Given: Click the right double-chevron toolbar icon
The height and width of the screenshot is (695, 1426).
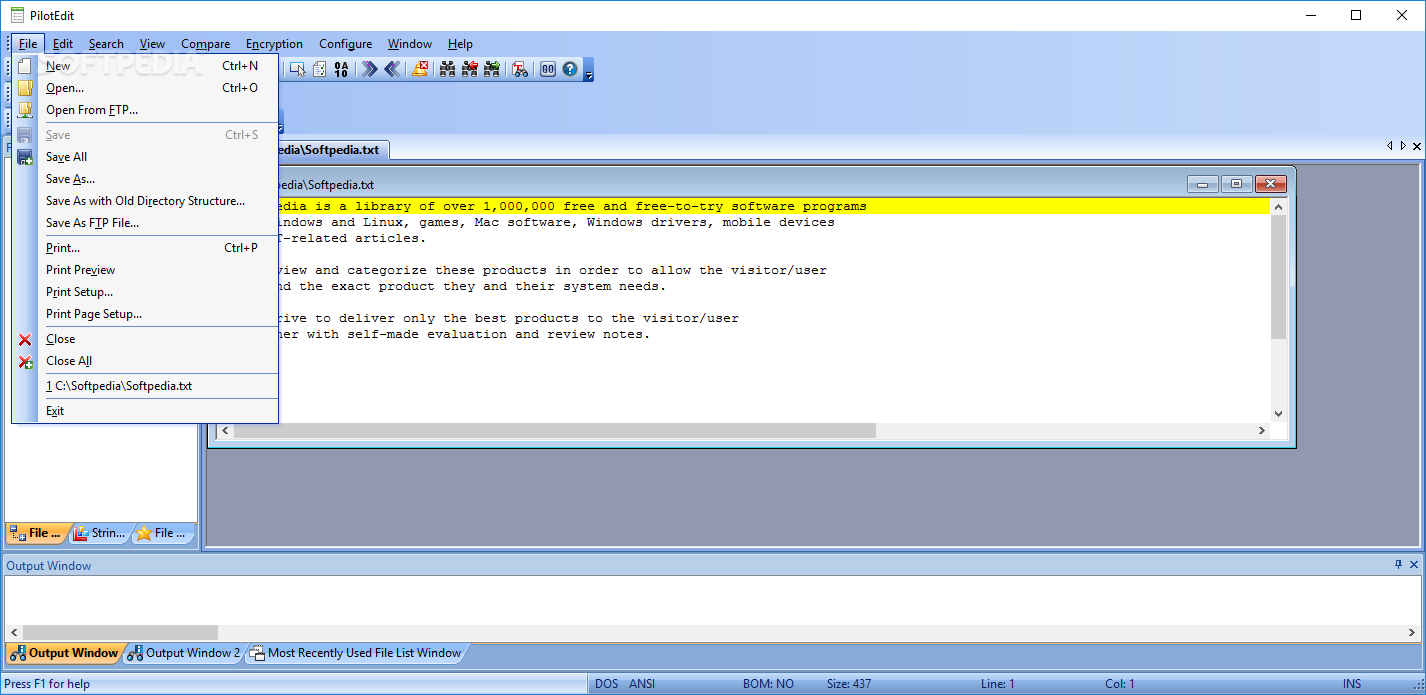Looking at the screenshot, I should 370,69.
